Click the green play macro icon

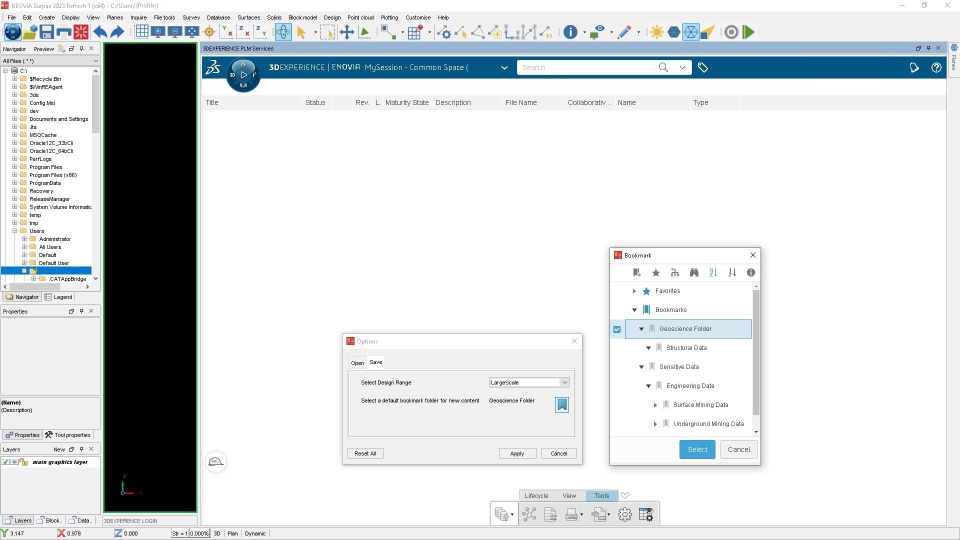point(748,32)
